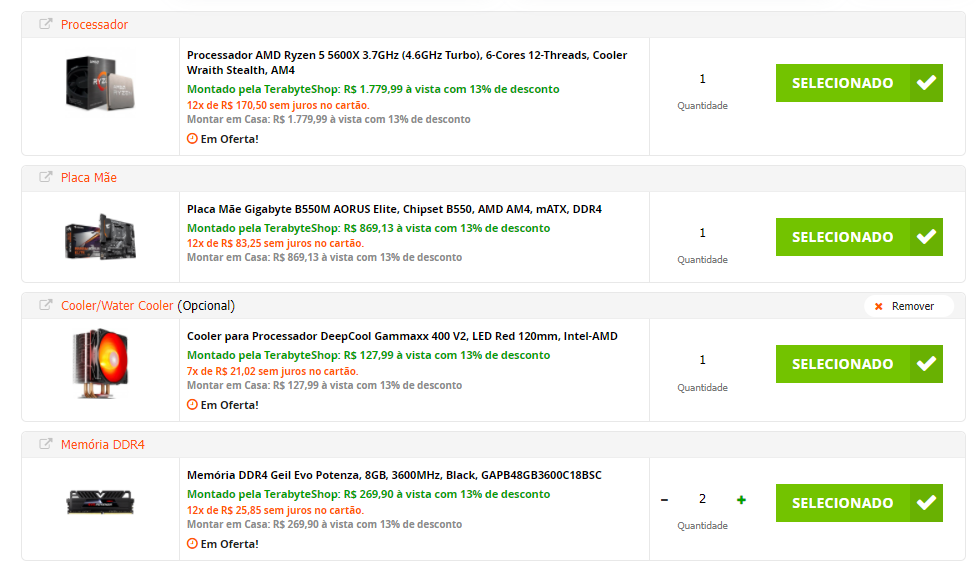Click the checkmark icon on memory SELECIONADO
The width and height of the screenshot is (980, 567).
[926, 503]
